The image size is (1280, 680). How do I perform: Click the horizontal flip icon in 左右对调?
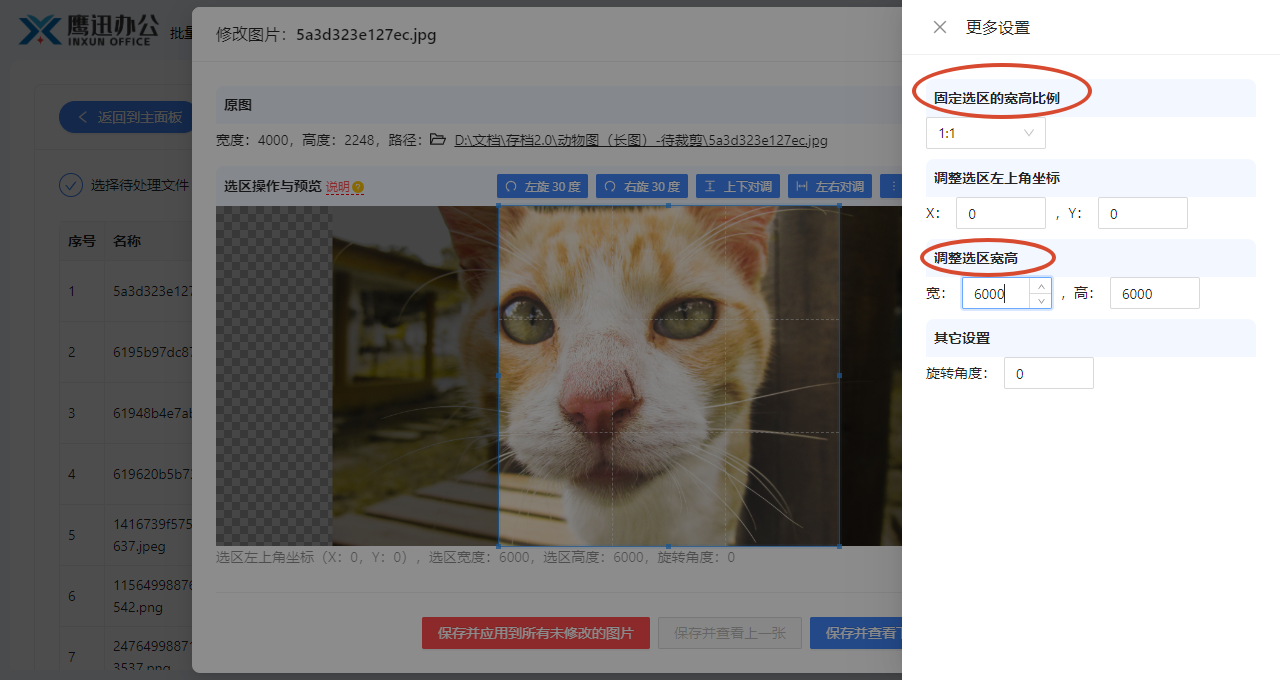point(802,187)
